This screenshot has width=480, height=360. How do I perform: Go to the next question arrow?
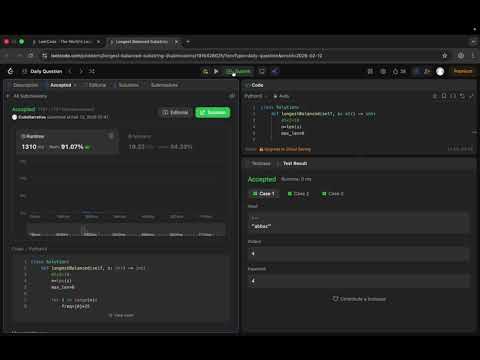81,71
